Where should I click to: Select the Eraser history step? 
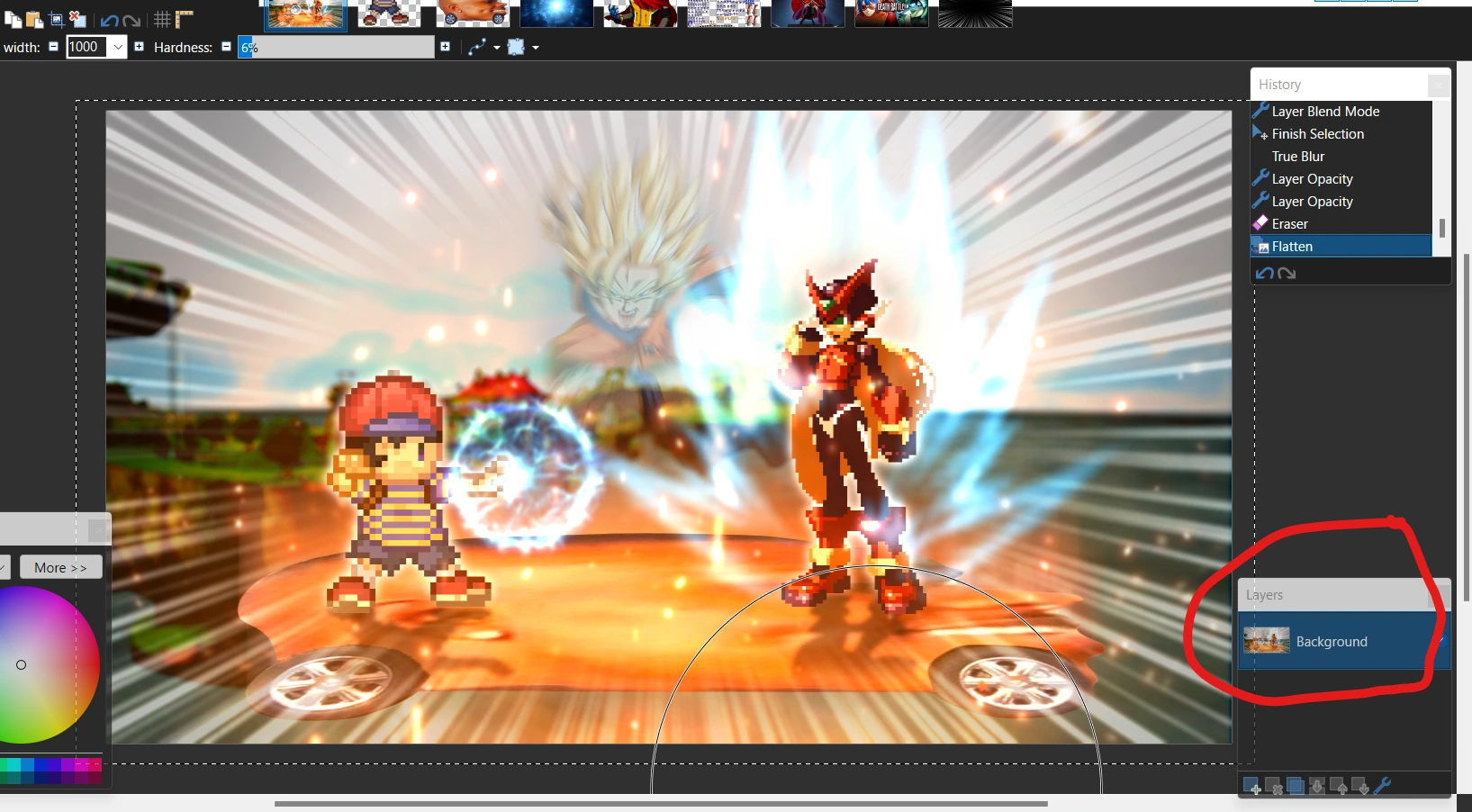[1341, 224]
